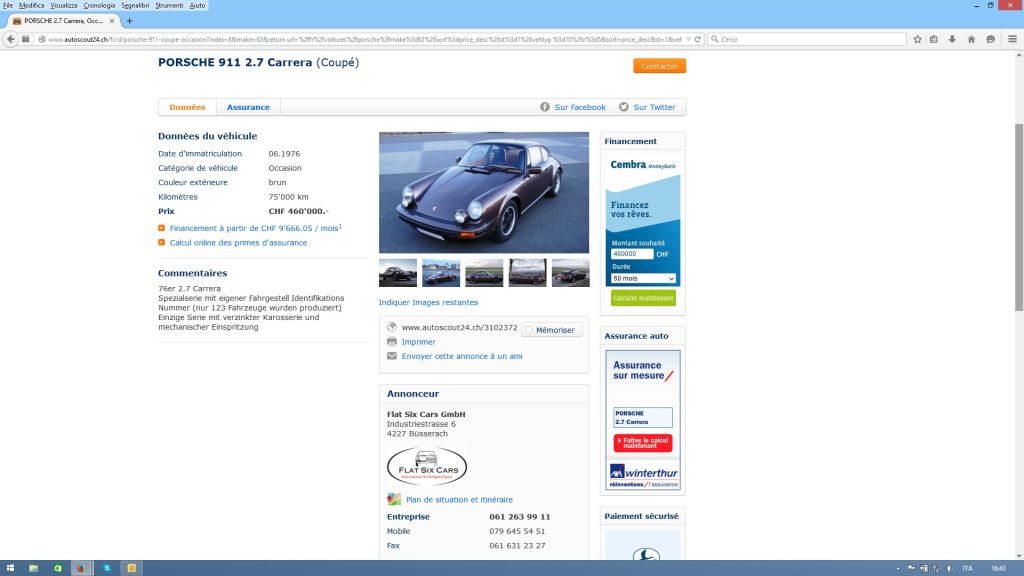Click the Montant souhaité amount field
The height and width of the screenshot is (576, 1024).
click(x=632, y=254)
